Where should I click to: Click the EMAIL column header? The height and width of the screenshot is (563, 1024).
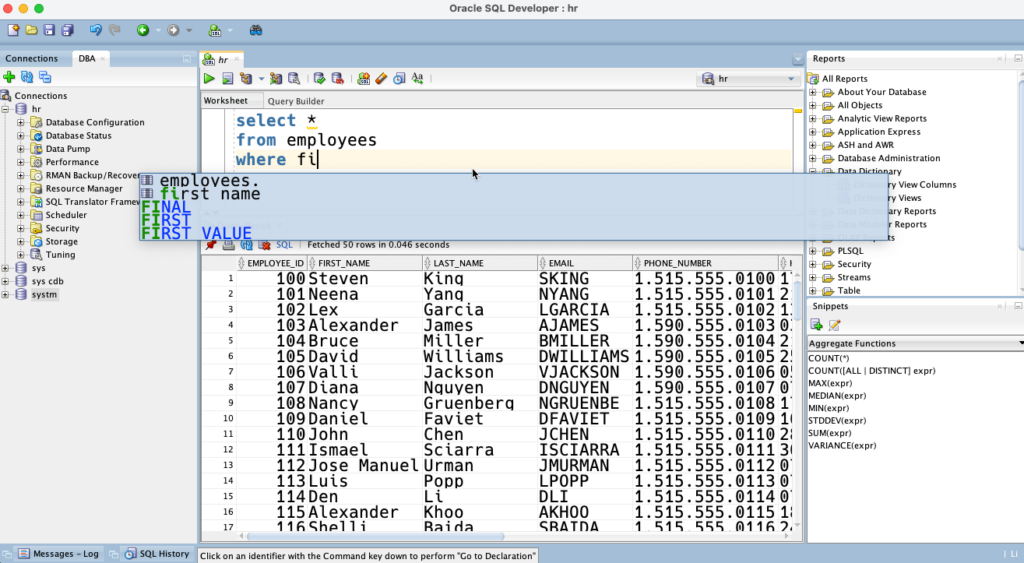click(x=585, y=263)
